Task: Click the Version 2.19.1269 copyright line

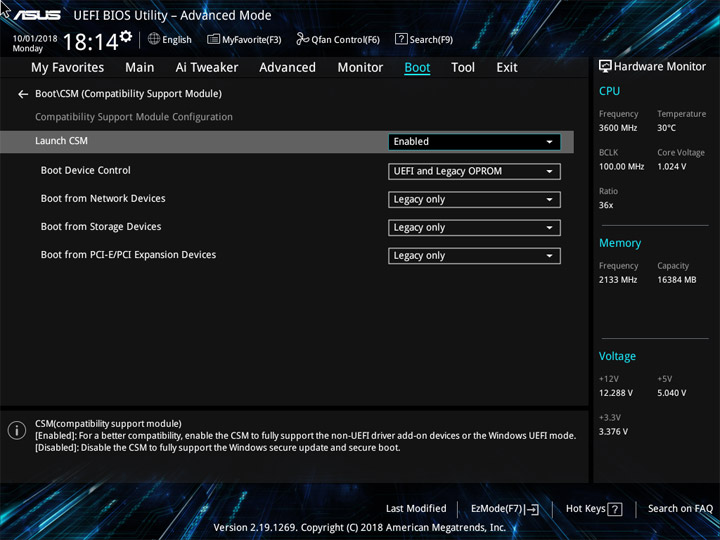Action: click(360, 528)
